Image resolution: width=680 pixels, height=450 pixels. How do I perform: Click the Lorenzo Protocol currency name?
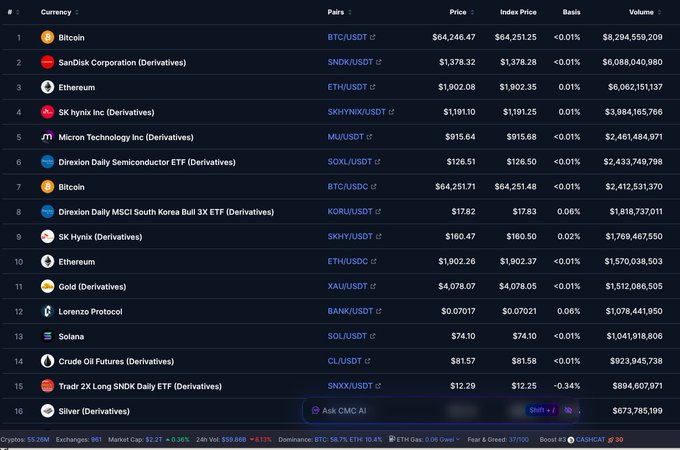click(x=90, y=312)
